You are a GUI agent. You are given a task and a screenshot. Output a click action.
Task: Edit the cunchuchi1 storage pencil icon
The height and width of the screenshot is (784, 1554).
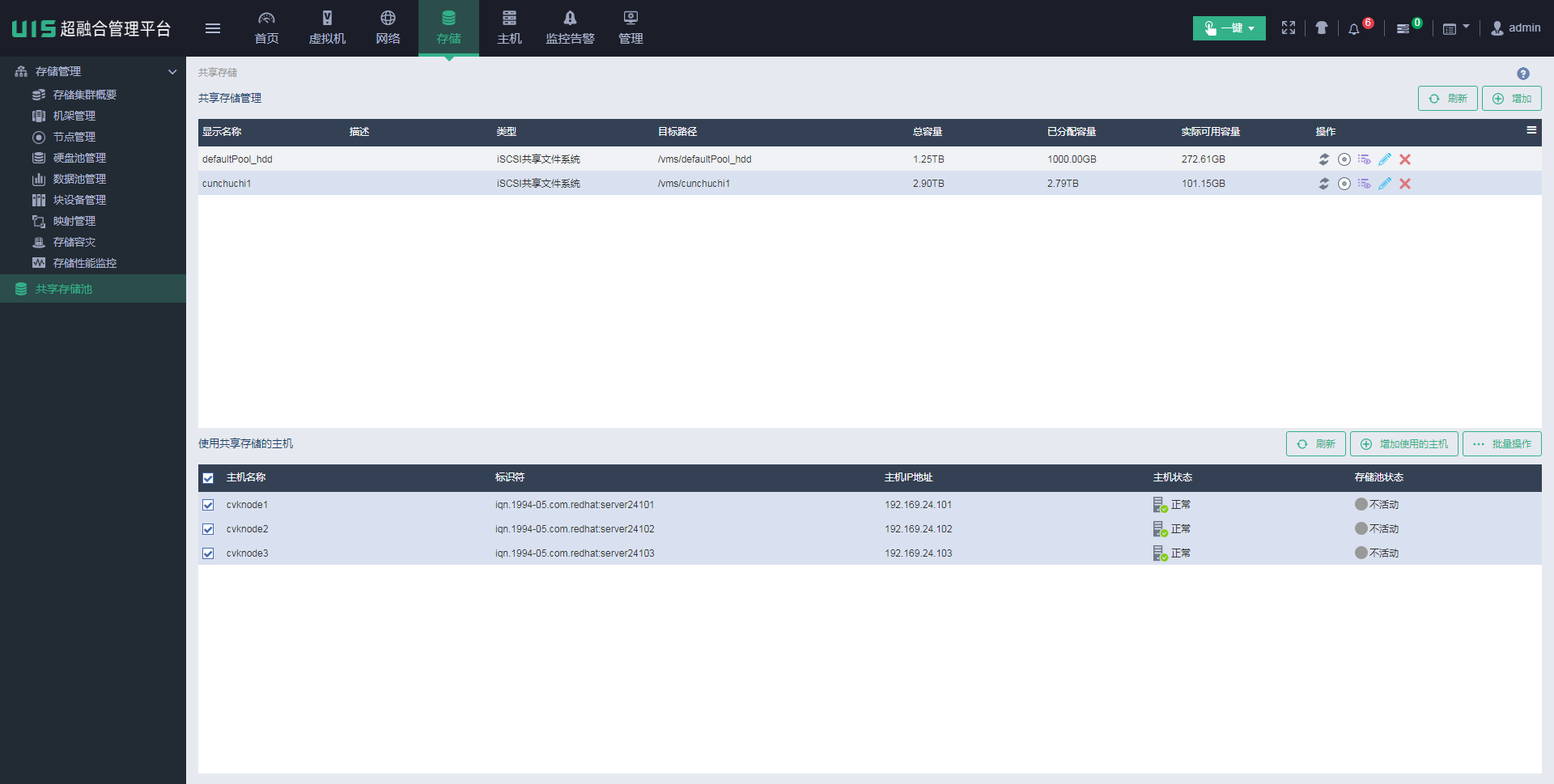coord(1385,184)
